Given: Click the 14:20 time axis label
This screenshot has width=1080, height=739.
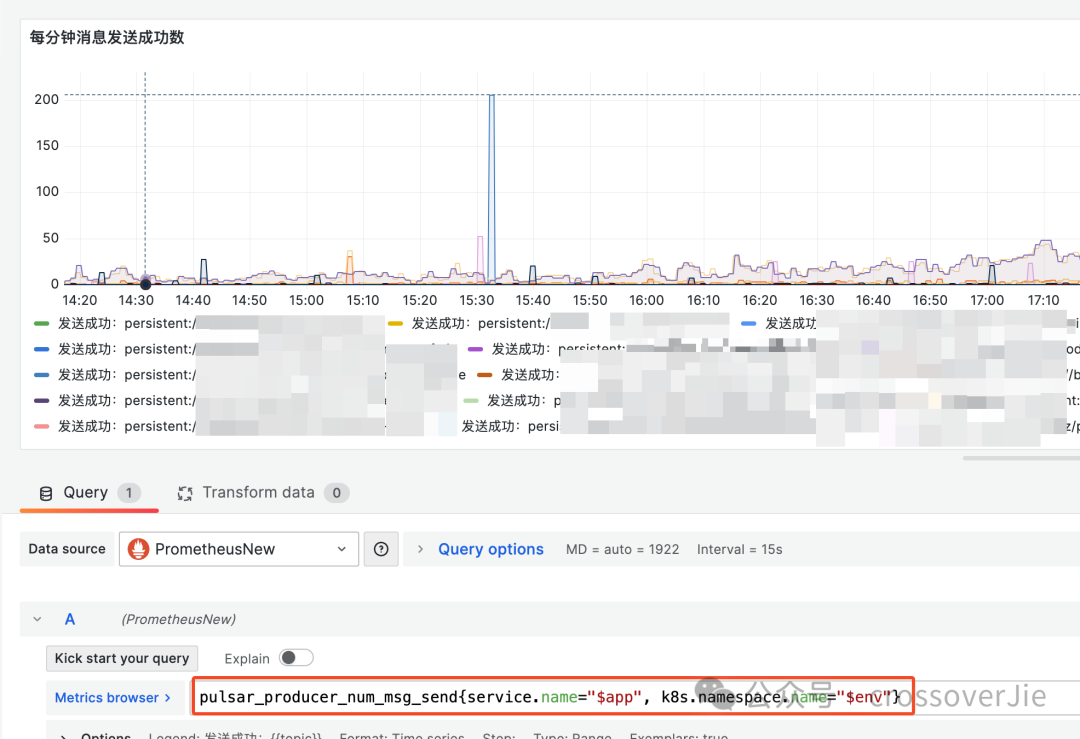Looking at the screenshot, I should click(80, 300).
